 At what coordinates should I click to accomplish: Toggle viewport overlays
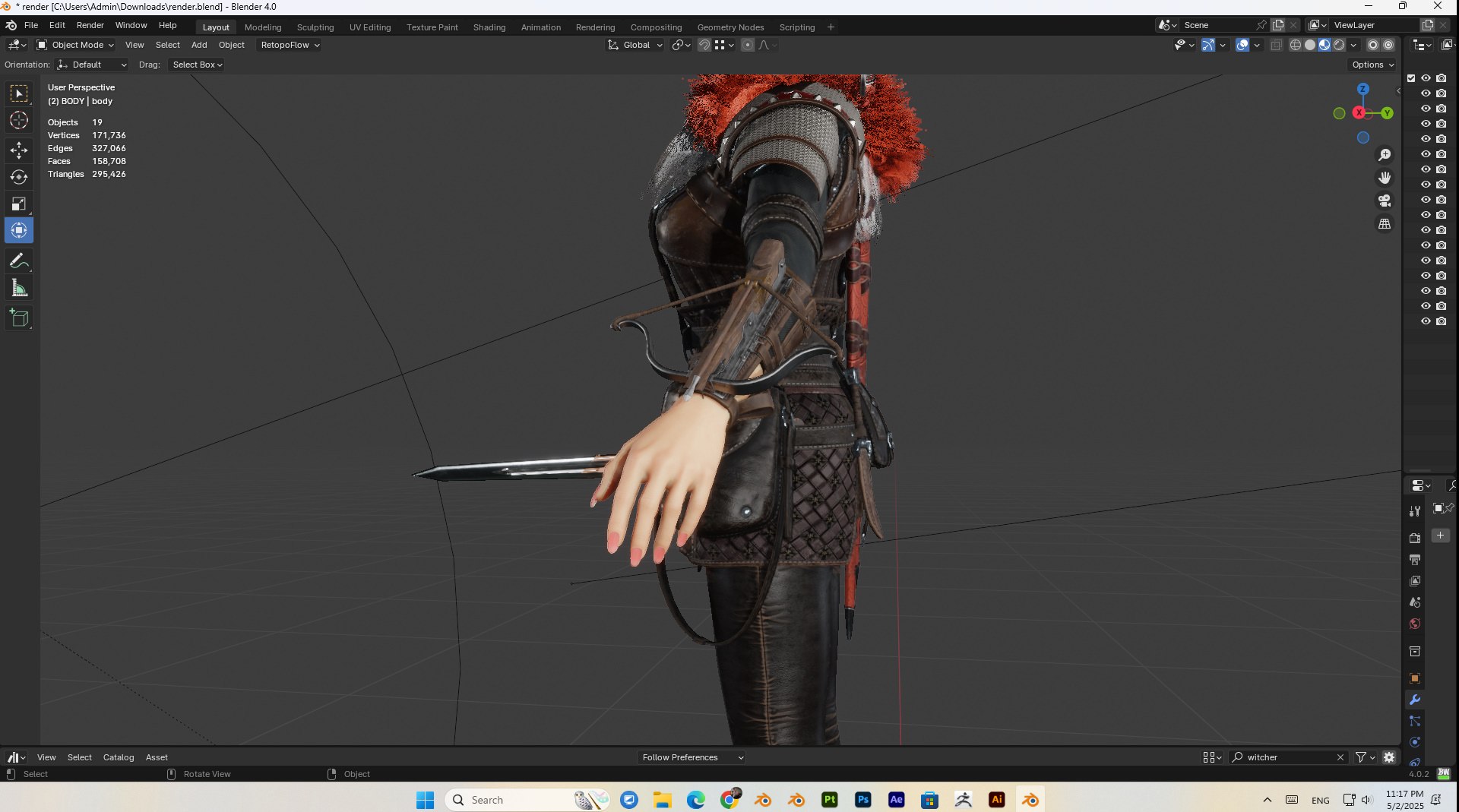[x=1242, y=46]
